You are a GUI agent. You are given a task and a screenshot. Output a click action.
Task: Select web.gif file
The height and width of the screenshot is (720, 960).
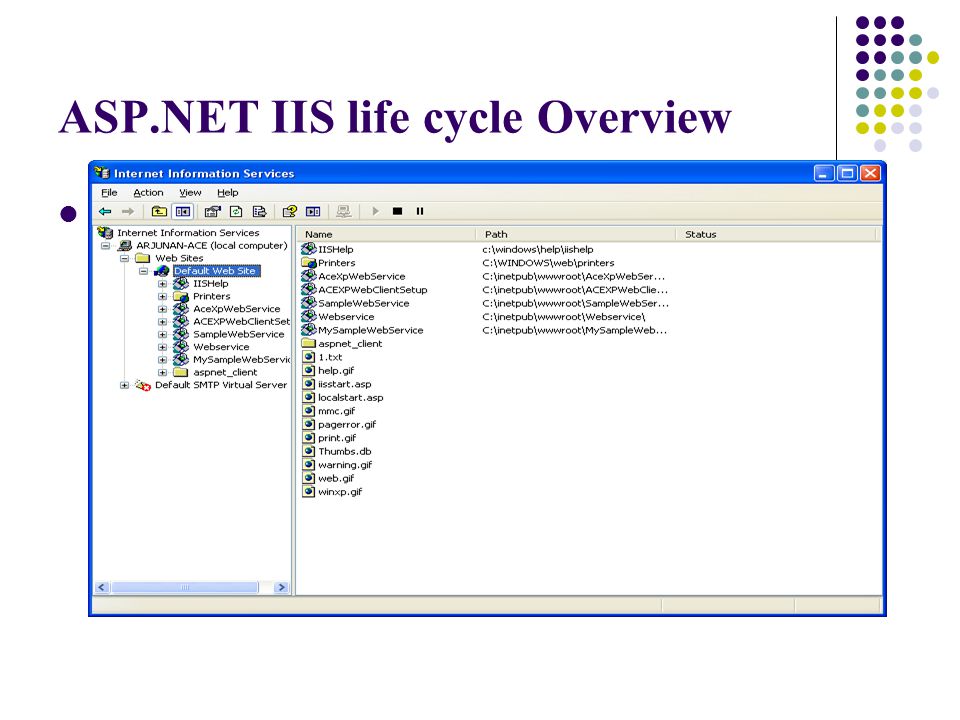coord(336,478)
